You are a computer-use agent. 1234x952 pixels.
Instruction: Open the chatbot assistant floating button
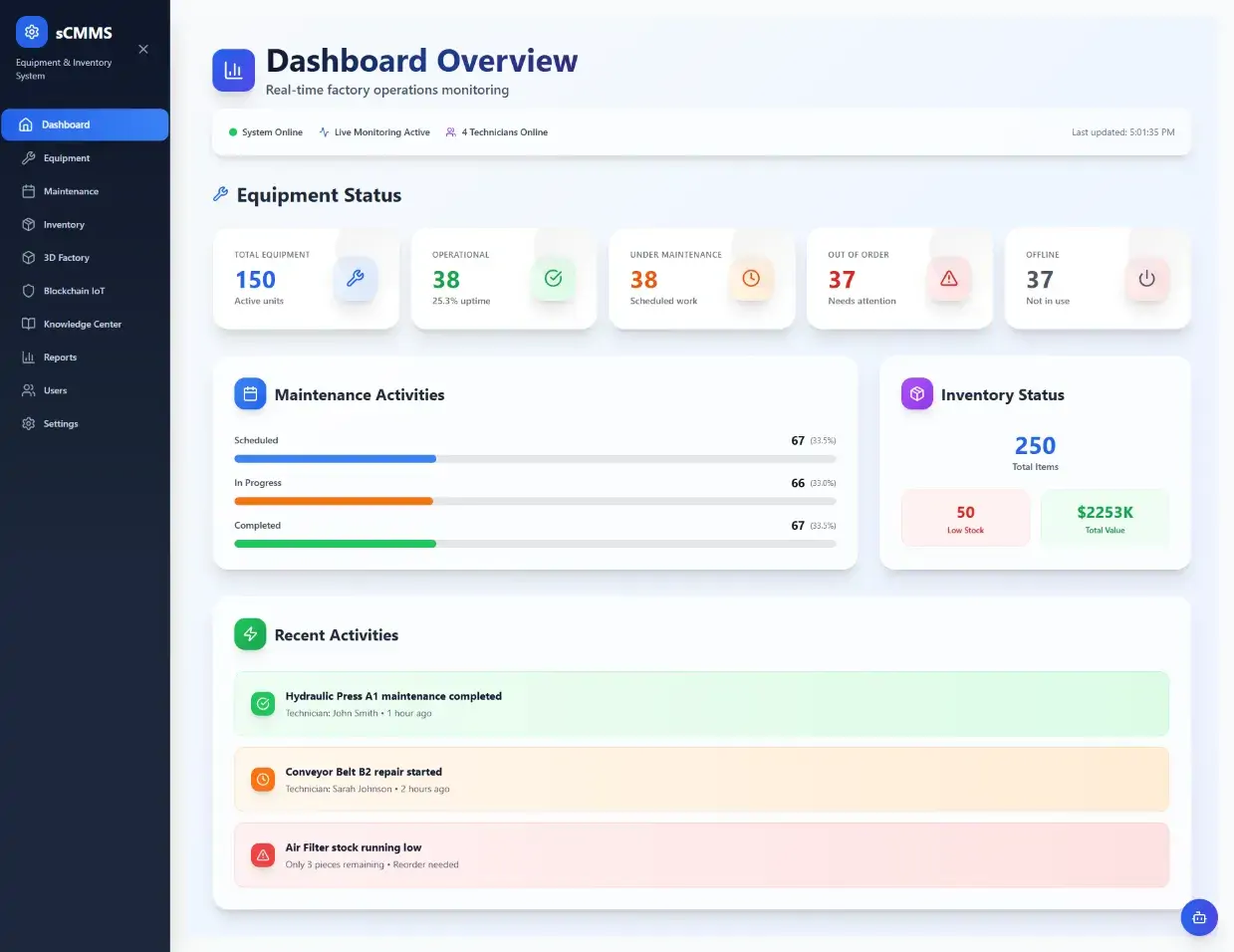pyautogui.click(x=1198, y=917)
